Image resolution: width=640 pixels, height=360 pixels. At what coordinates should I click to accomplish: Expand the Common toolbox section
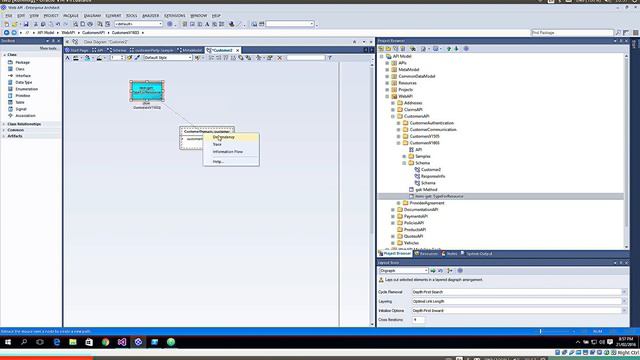tap(4, 130)
